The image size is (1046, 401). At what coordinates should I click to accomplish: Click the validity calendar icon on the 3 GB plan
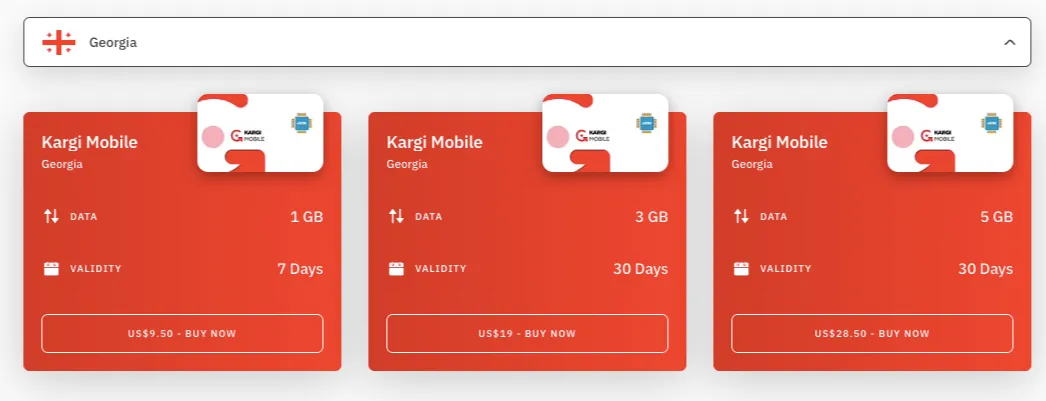point(396,269)
